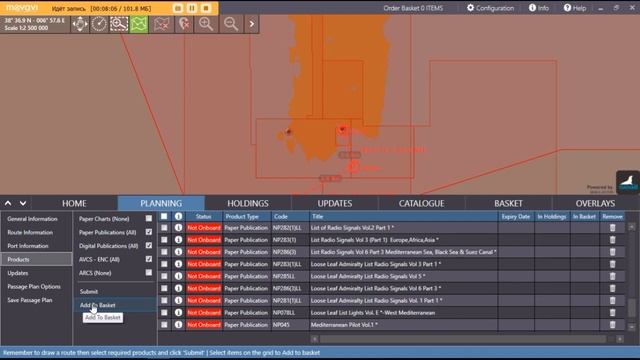This screenshot has width=640, height=360.
Task: Click the grid vertical scrollbar thumb
Action: (632, 308)
